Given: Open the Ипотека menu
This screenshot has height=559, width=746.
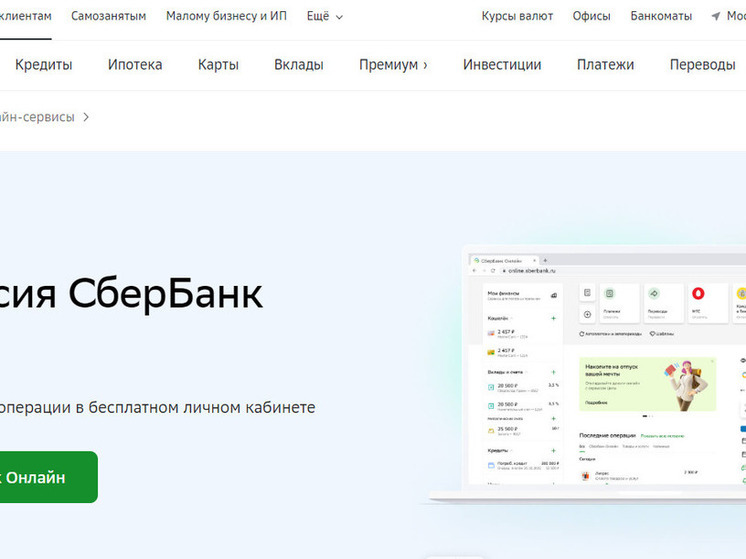Looking at the screenshot, I should point(135,64).
